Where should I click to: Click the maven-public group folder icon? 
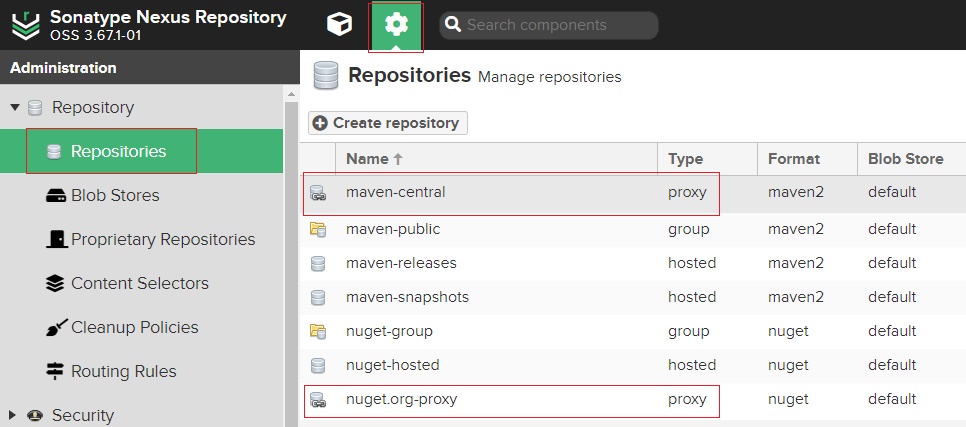coord(318,230)
